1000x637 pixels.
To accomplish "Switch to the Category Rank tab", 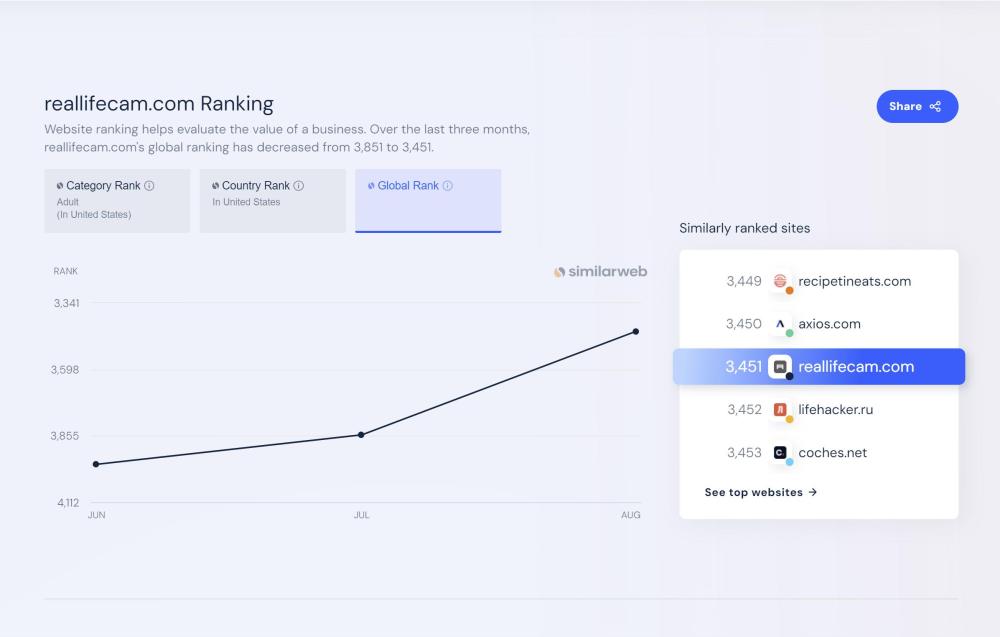I will click(x=117, y=200).
